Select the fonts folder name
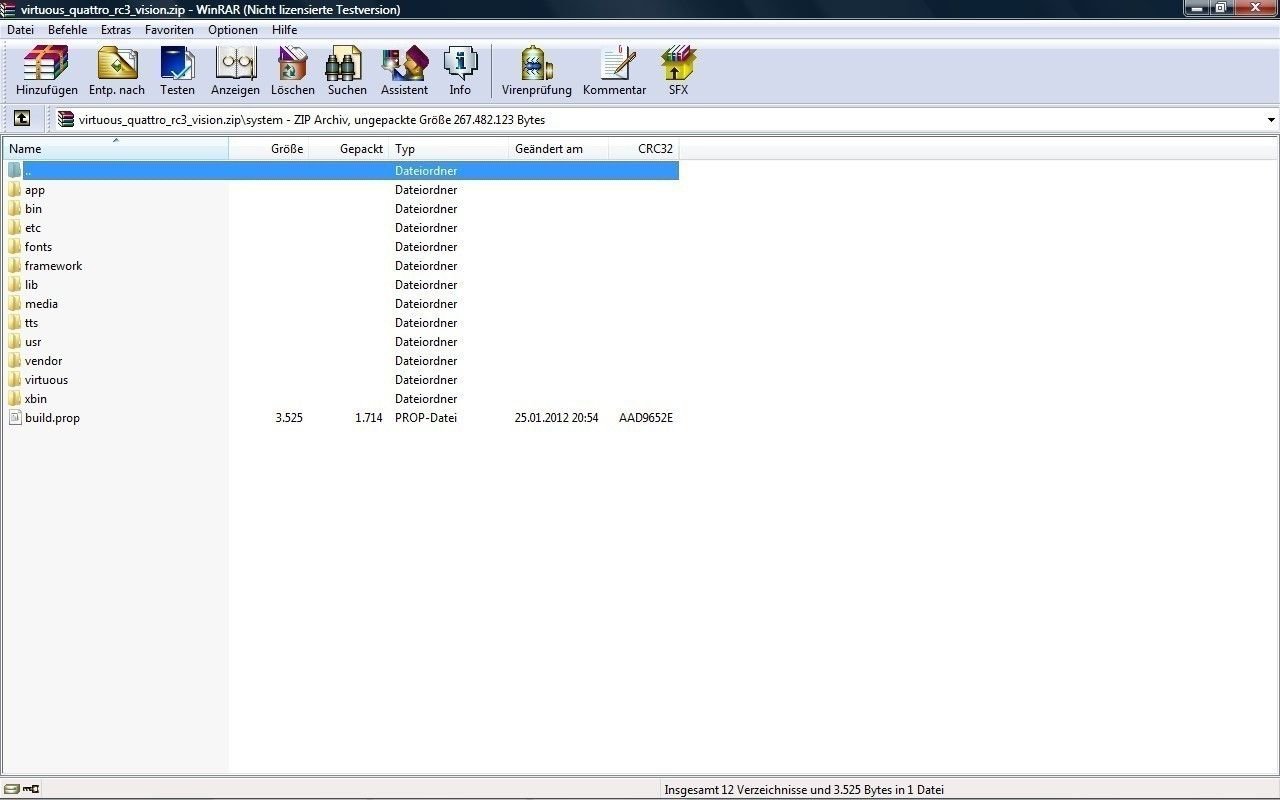 pos(38,247)
